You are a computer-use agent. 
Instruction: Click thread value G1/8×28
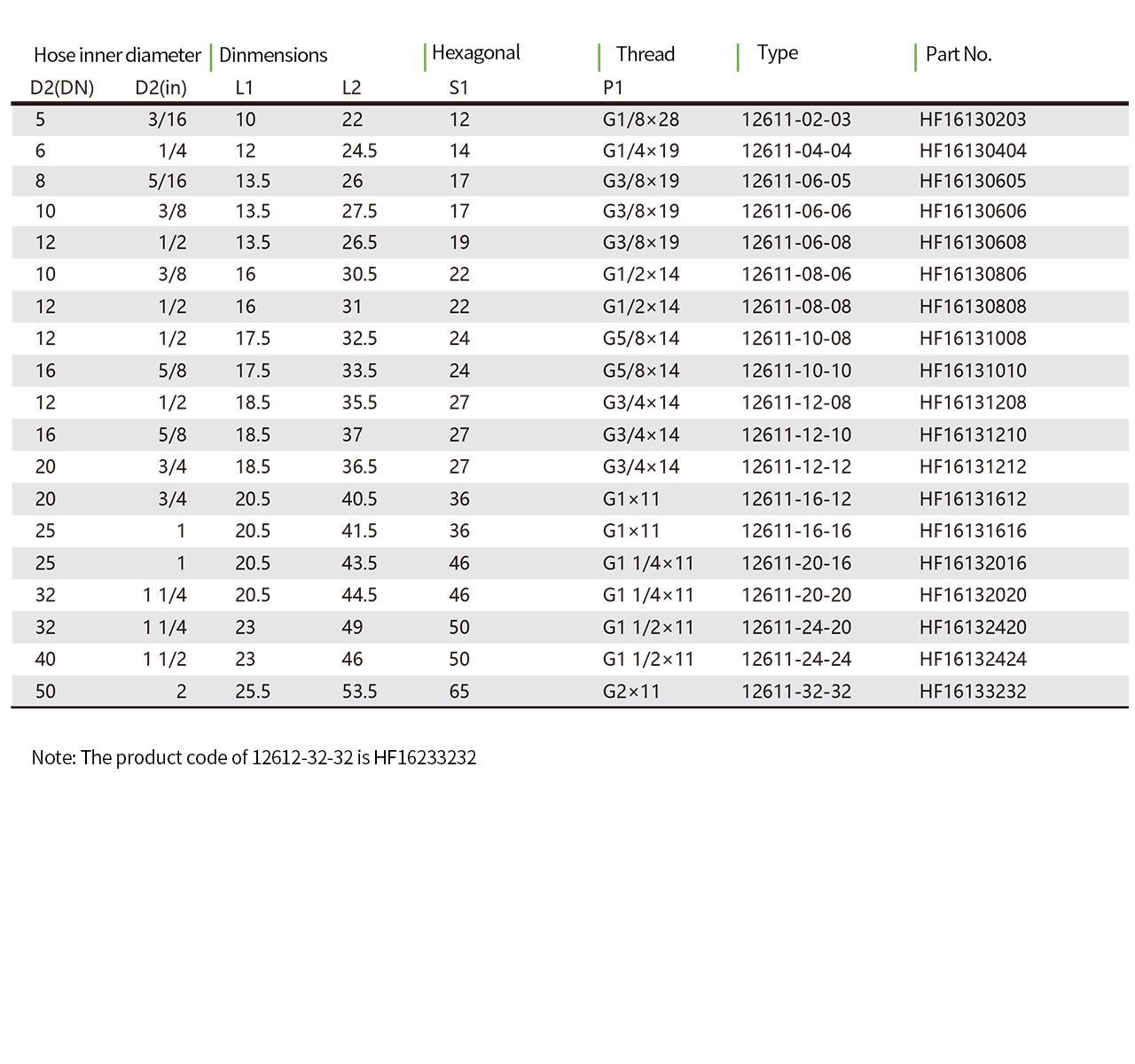click(x=641, y=120)
